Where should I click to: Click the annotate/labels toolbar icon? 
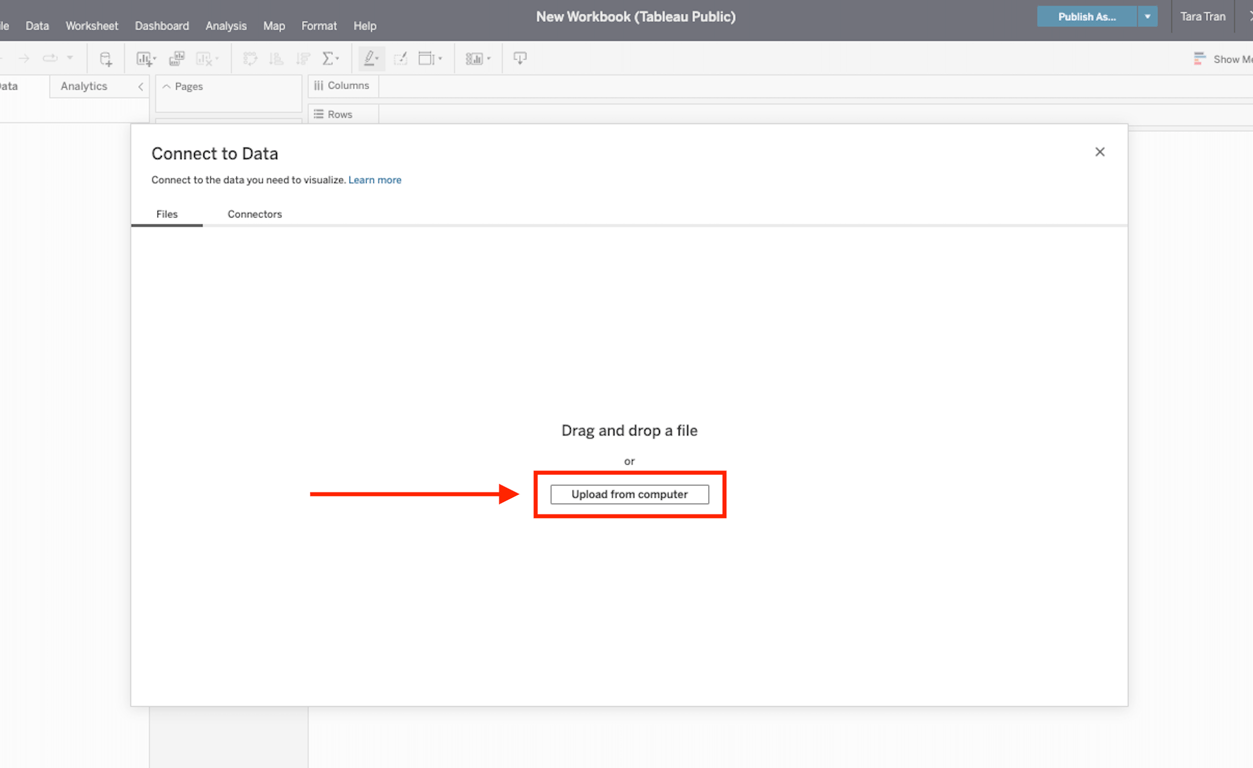pyautogui.click(x=400, y=59)
